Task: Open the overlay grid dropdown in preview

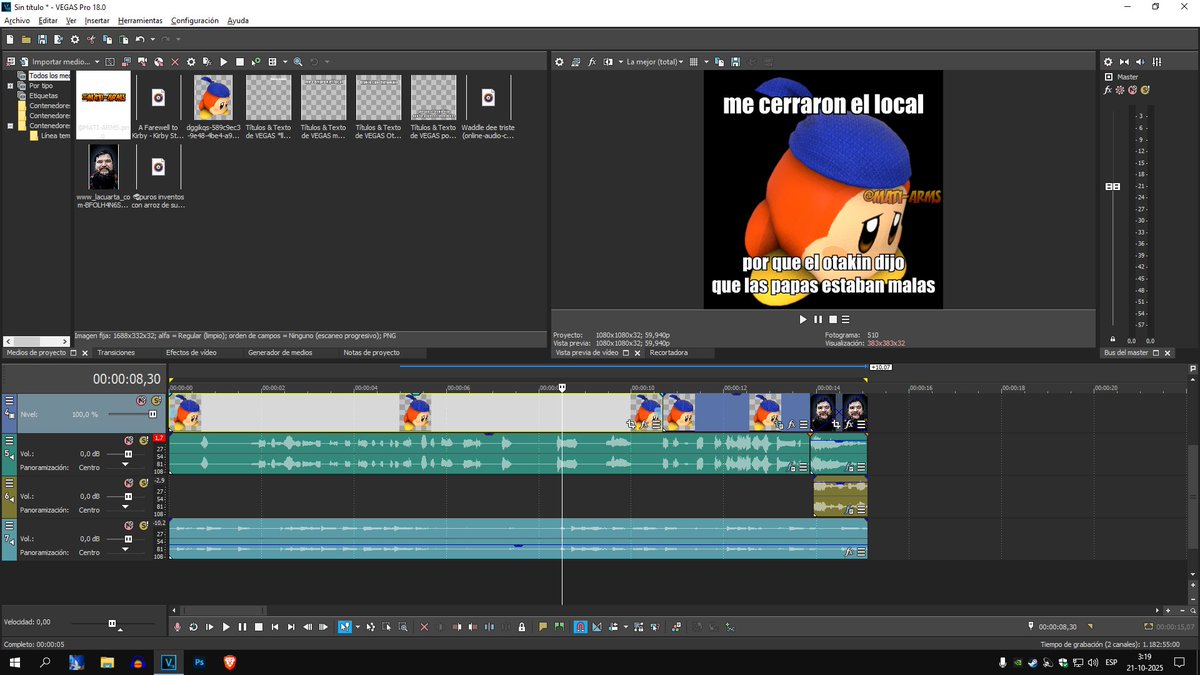Action: pos(707,62)
